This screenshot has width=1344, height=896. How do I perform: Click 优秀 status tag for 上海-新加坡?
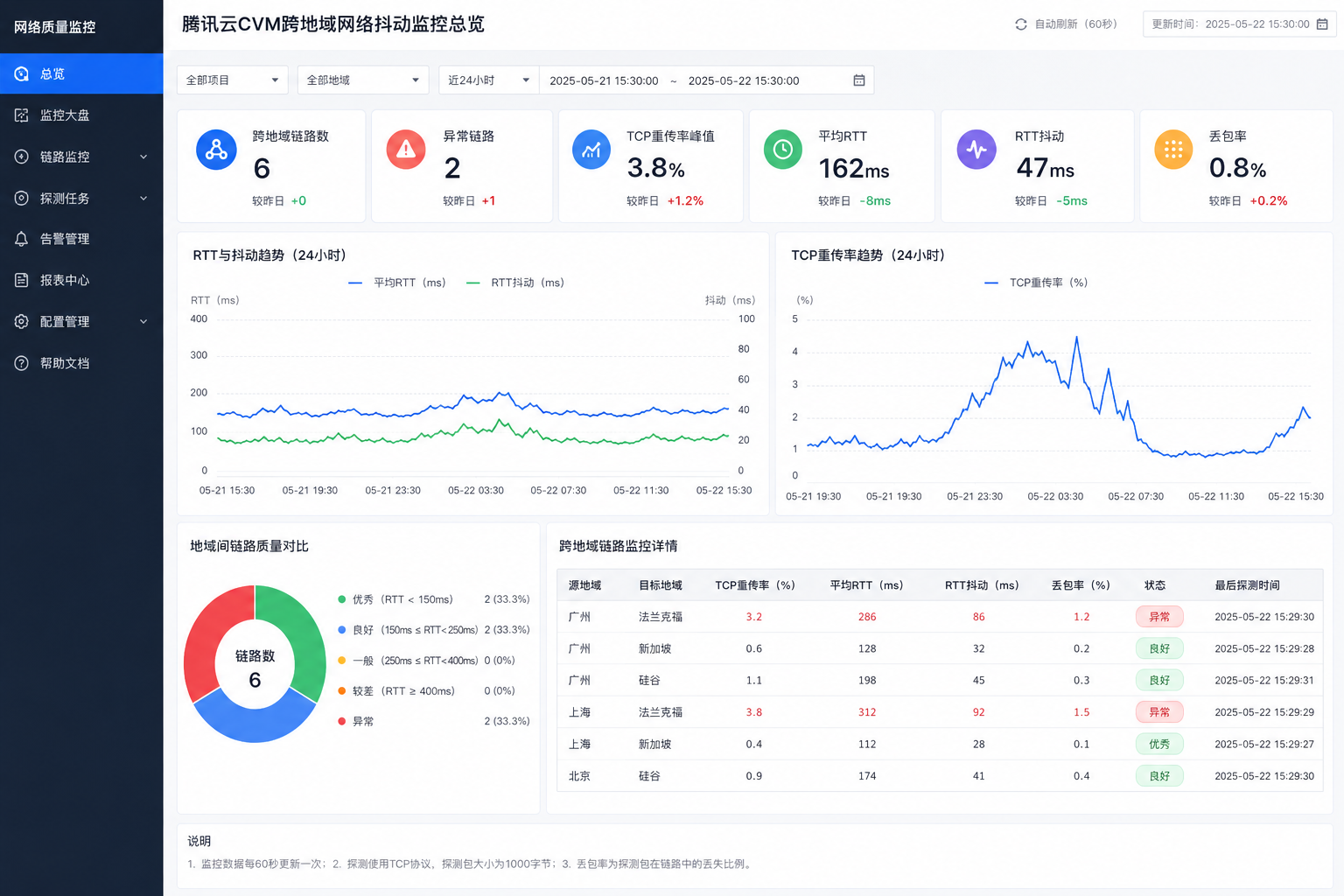click(1159, 744)
